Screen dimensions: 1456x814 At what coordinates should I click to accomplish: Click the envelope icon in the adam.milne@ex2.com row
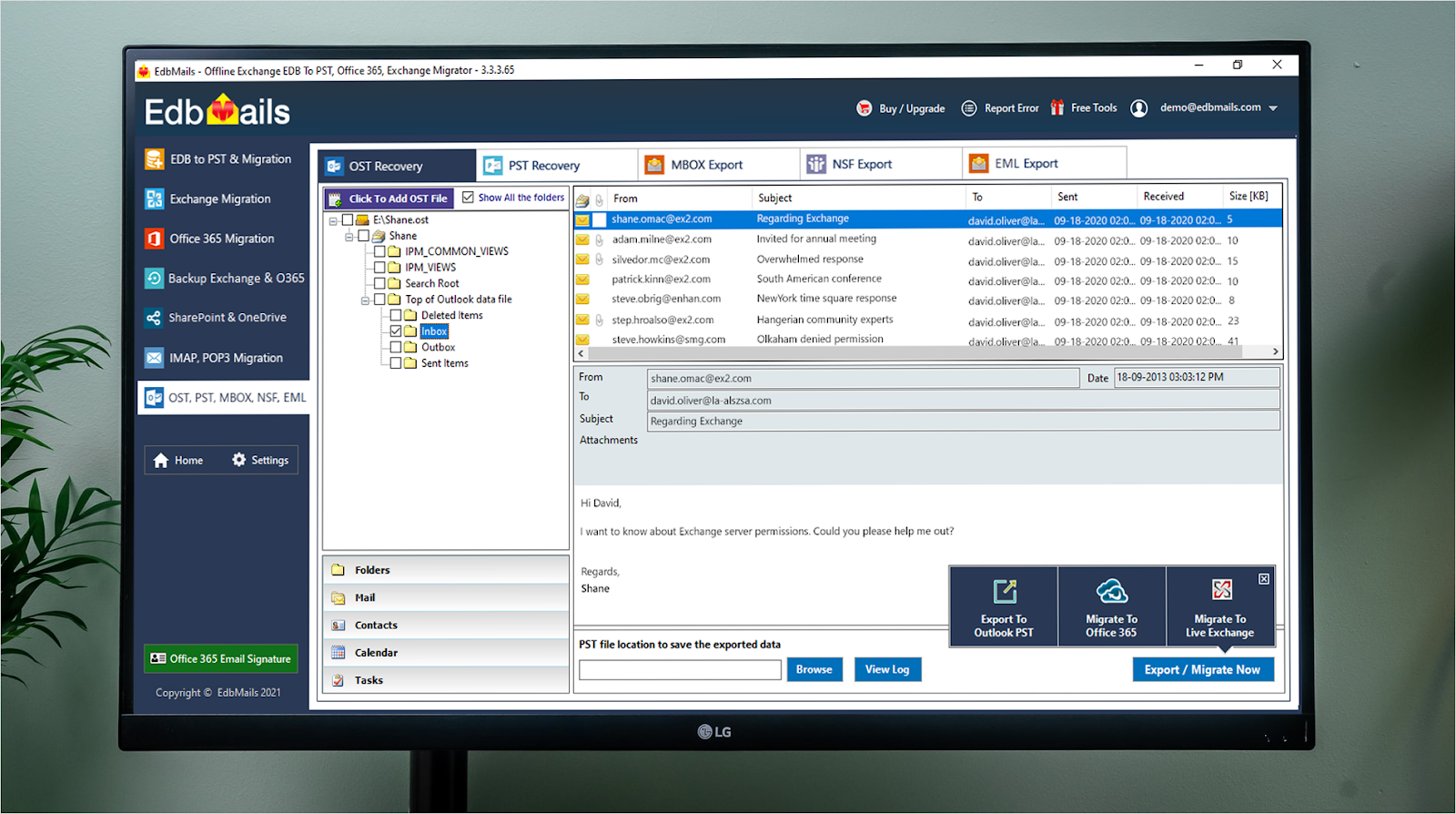pos(582,239)
